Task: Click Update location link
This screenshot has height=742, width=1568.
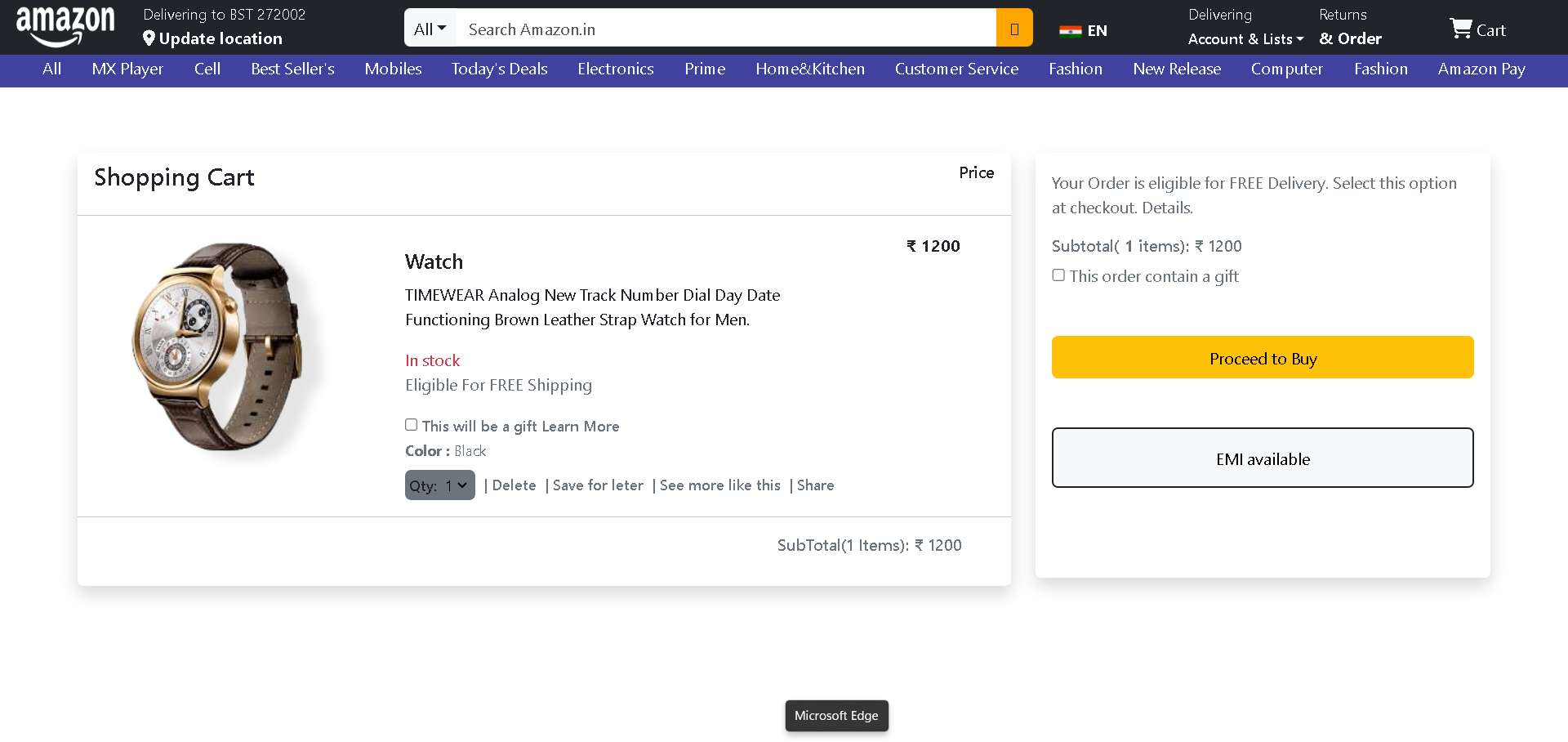Action: [x=220, y=38]
